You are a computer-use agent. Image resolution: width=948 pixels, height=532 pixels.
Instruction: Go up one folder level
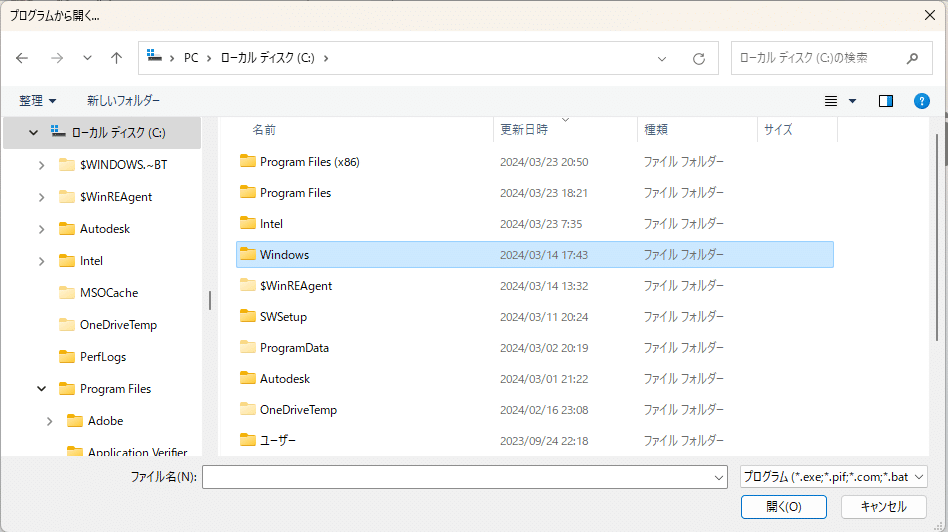(116, 58)
